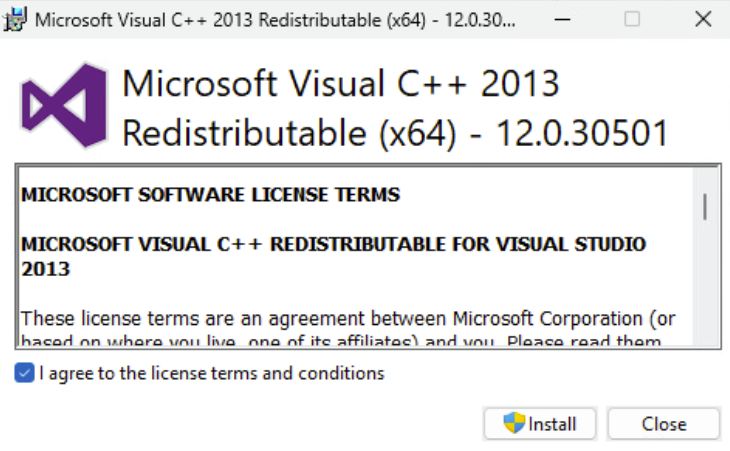This screenshot has width=730, height=451.
Task: Click the license text scrollbar thumb
Action: 705,206
